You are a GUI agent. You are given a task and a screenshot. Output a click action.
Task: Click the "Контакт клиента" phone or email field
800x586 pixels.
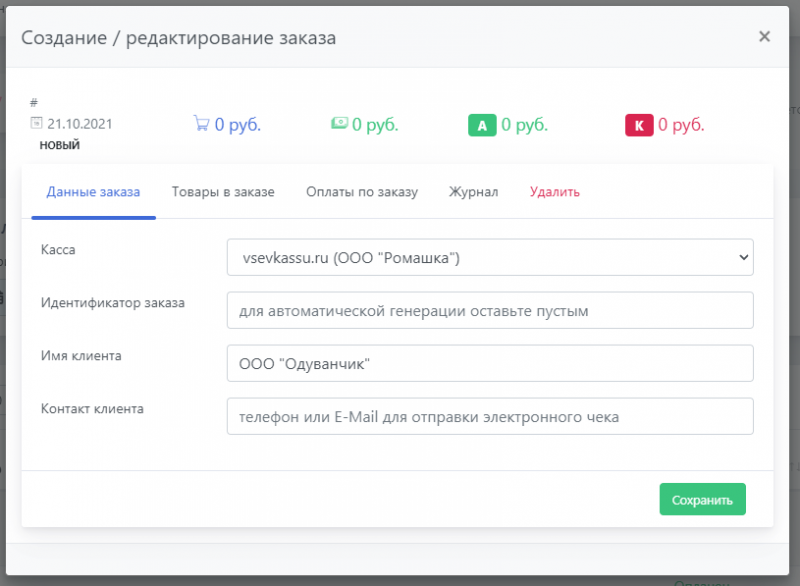pyautogui.click(x=490, y=416)
